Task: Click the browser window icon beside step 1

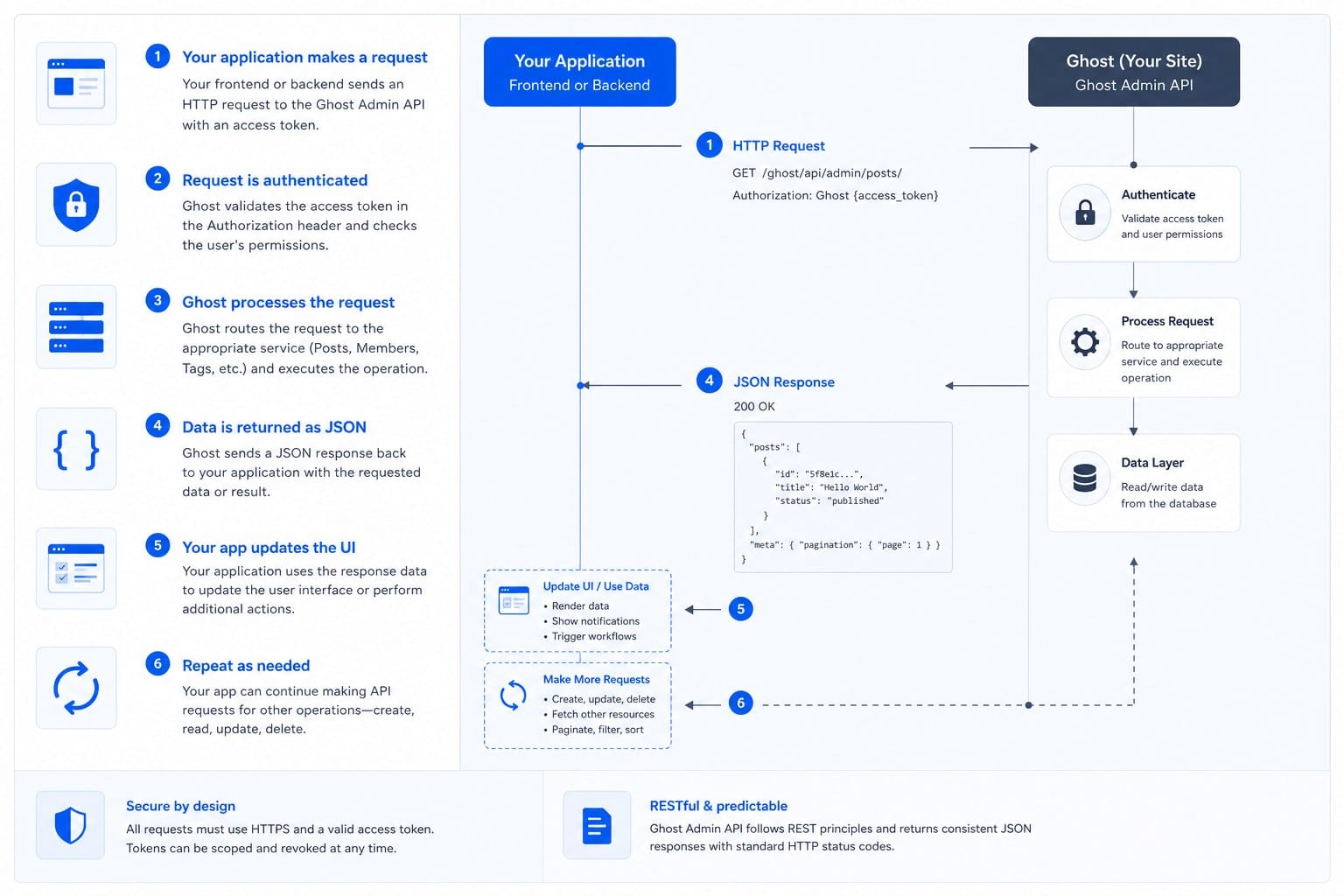Action: pyautogui.click(x=76, y=83)
